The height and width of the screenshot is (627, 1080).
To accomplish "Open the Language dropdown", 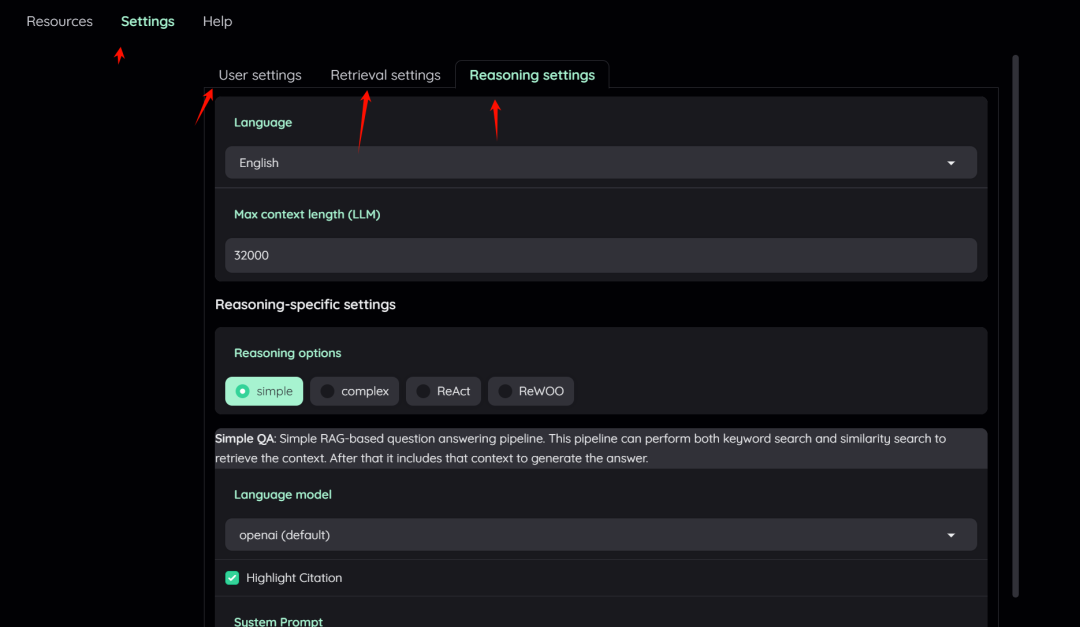I will (x=600, y=162).
